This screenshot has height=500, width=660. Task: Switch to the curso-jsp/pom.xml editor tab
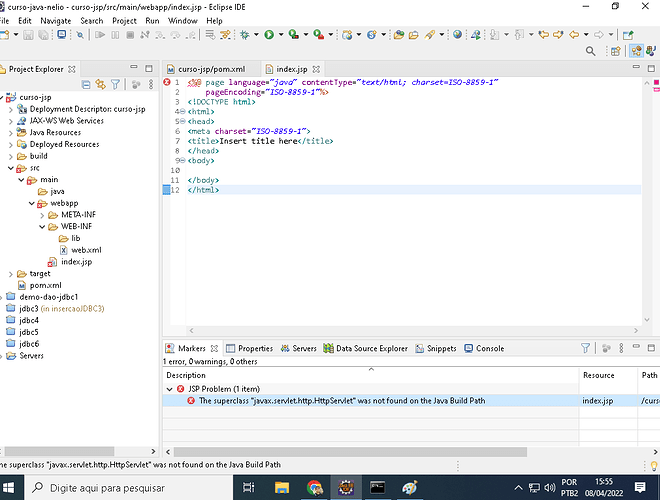click(211, 69)
